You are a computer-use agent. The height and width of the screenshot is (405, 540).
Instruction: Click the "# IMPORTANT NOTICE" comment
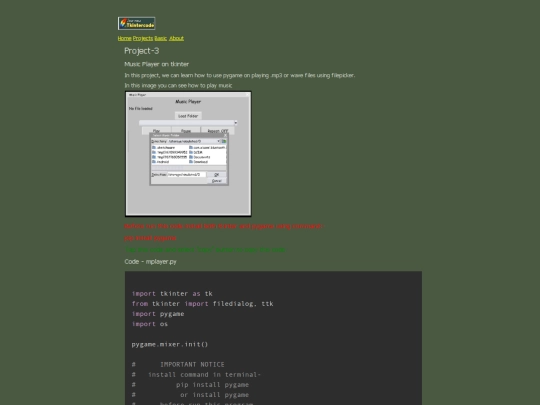click(x=178, y=364)
